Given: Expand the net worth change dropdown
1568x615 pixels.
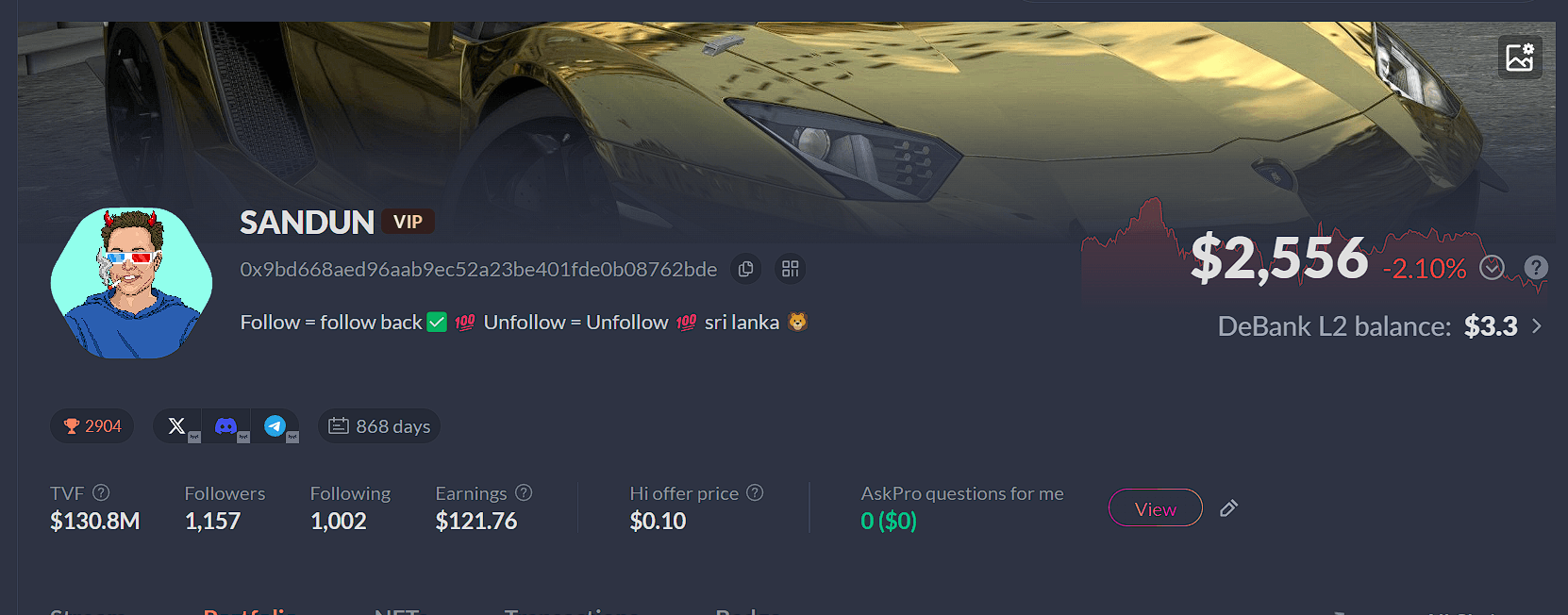Looking at the screenshot, I should coord(1492,268).
